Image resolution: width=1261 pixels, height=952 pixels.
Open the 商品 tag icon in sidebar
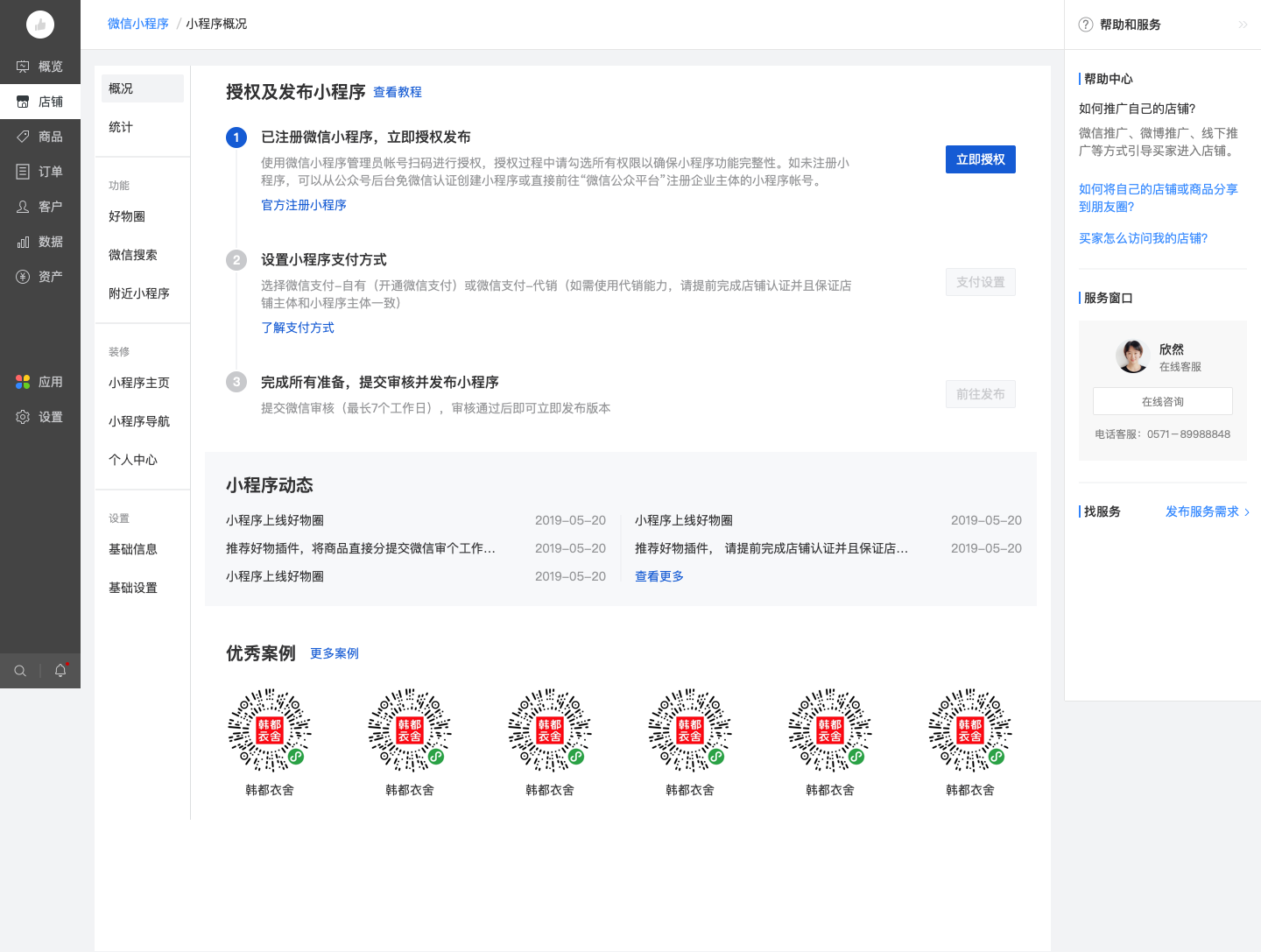tap(23, 137)
